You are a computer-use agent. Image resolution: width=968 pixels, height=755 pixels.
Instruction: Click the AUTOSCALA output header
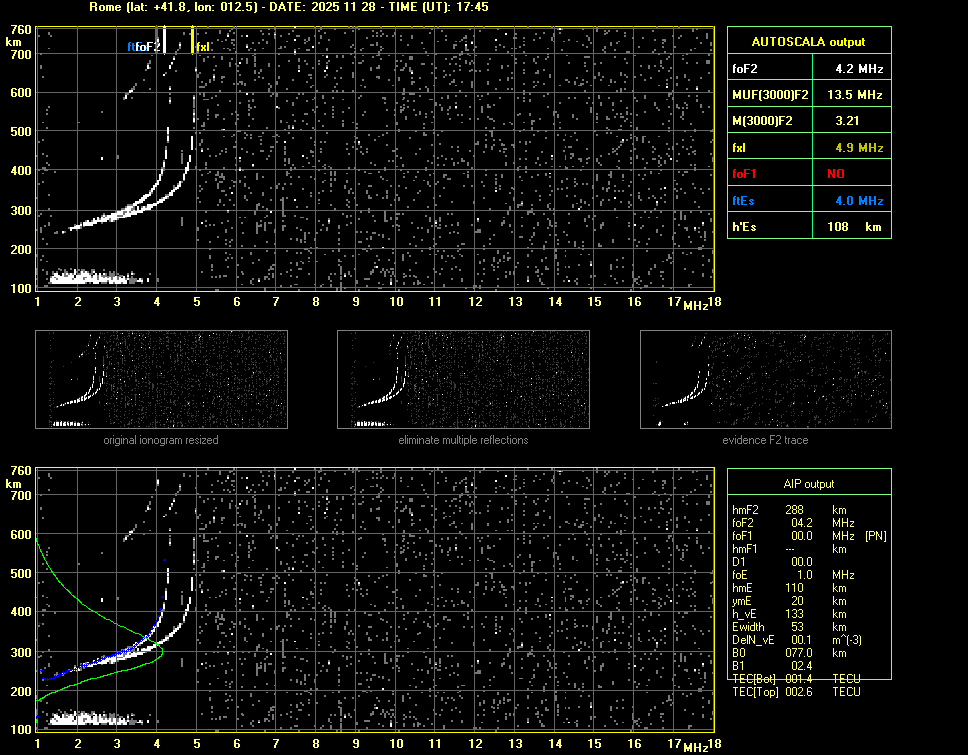(808, 42)
